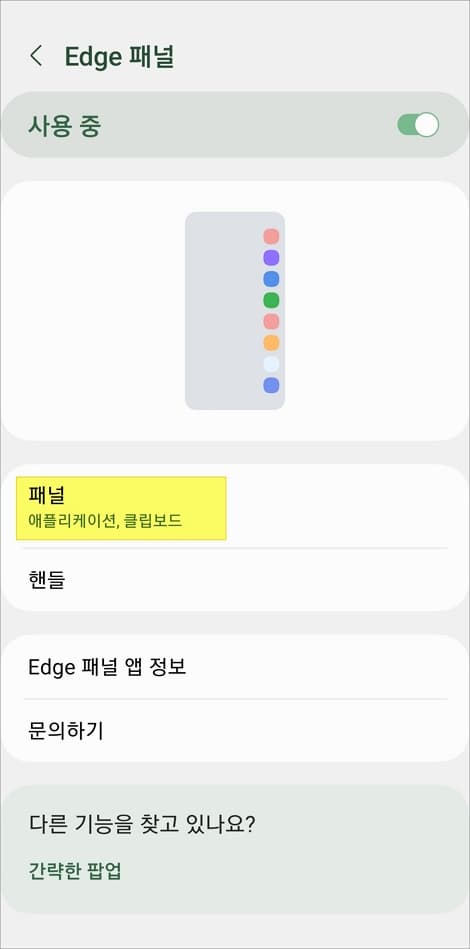Click the pale white app dot in preview

click(271, 364)
